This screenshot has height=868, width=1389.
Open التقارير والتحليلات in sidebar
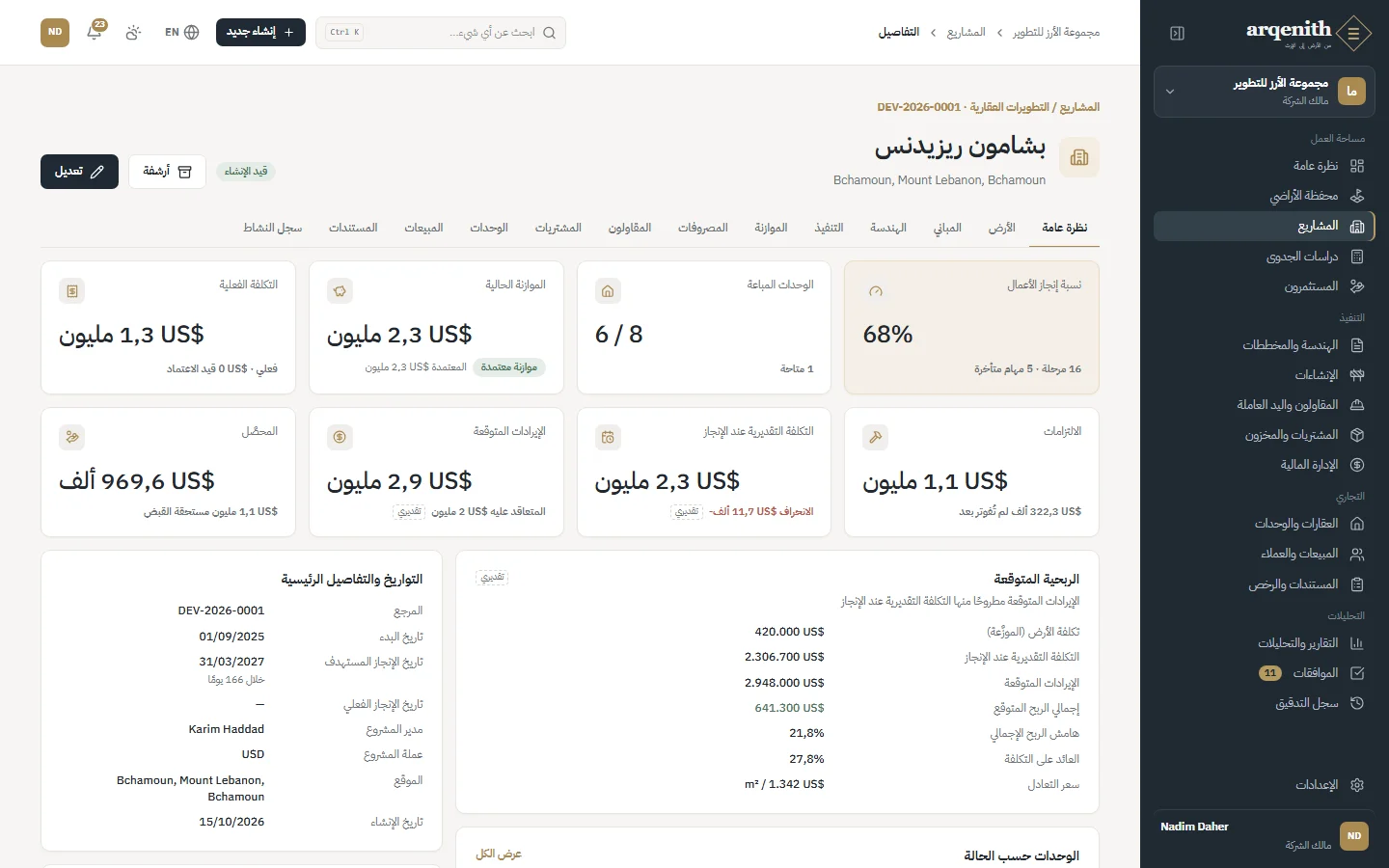click(x=1264, y=643)
